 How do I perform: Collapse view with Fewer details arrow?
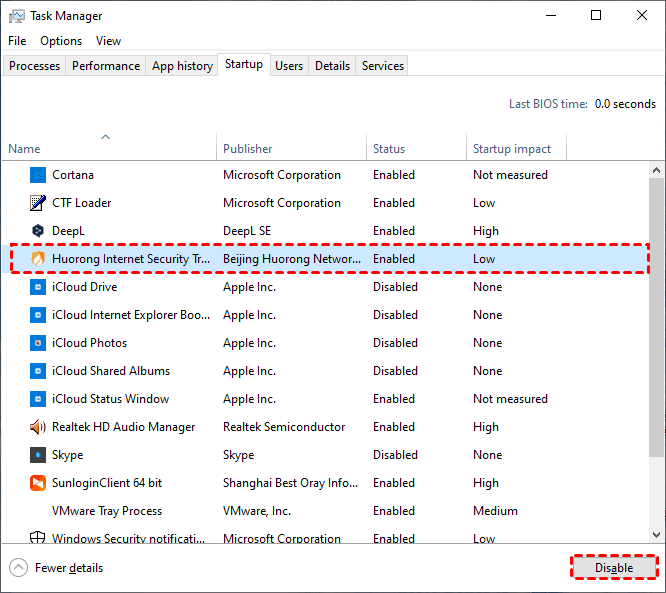(18, 568)
